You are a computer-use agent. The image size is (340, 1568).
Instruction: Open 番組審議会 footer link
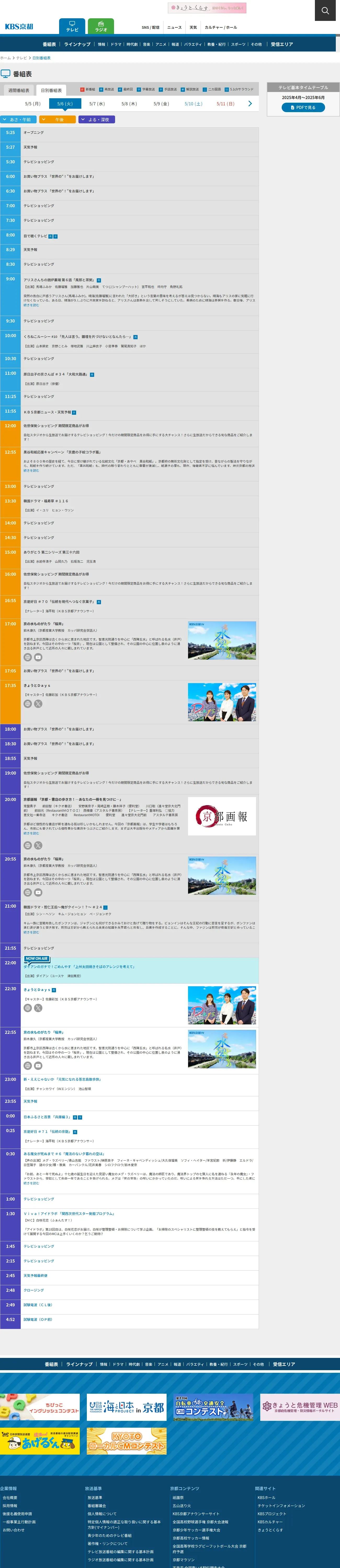[96, 1506]
